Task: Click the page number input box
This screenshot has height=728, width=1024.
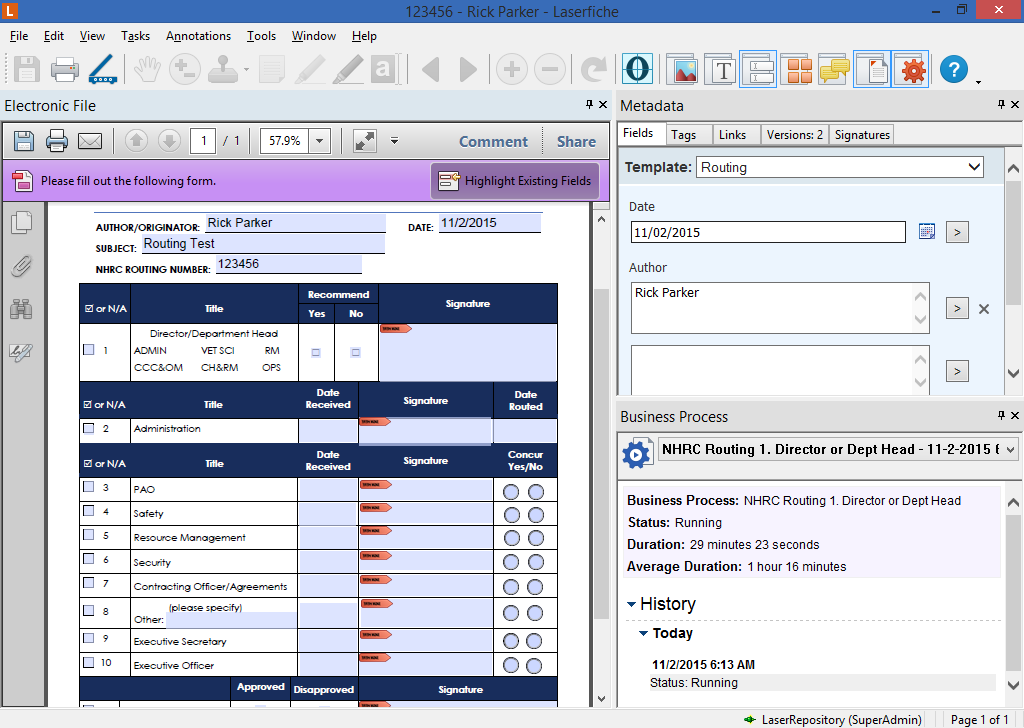Action: (203, 140)
